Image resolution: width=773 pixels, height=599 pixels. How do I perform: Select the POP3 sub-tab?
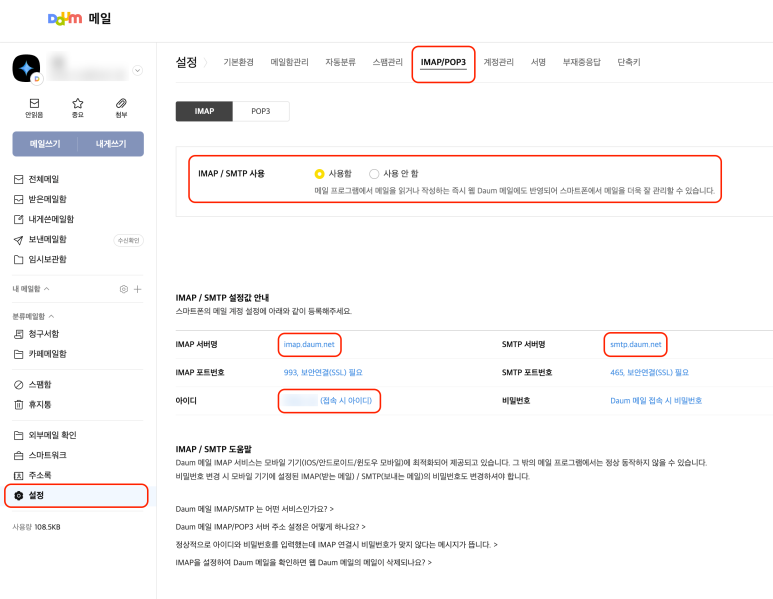(x=261, y=111)
